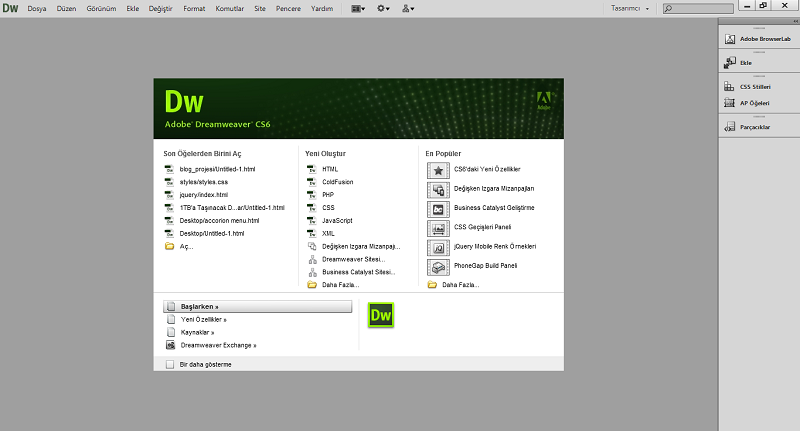Image resolution: width=800 pixels, height=431 pixels.
Task: Open recent file 1TB'a Taşınacak D...ar/Untitled-1.html
Action: pyautogui.click(x=232, y=208)
